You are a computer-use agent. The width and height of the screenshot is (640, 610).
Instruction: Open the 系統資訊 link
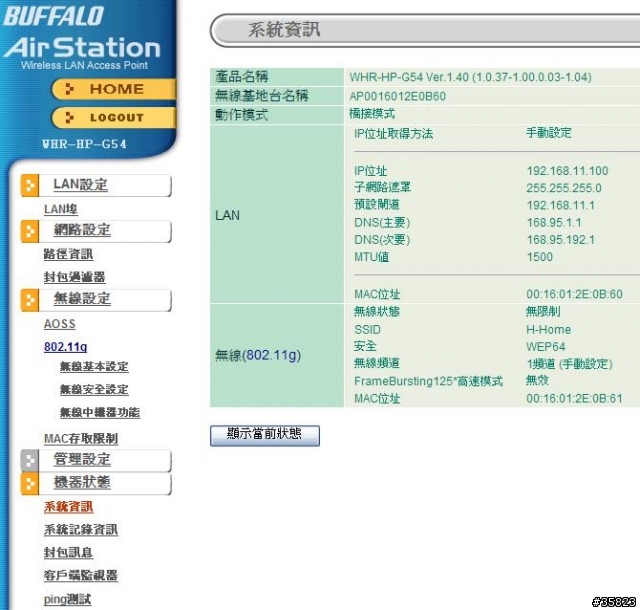[68, 507]
